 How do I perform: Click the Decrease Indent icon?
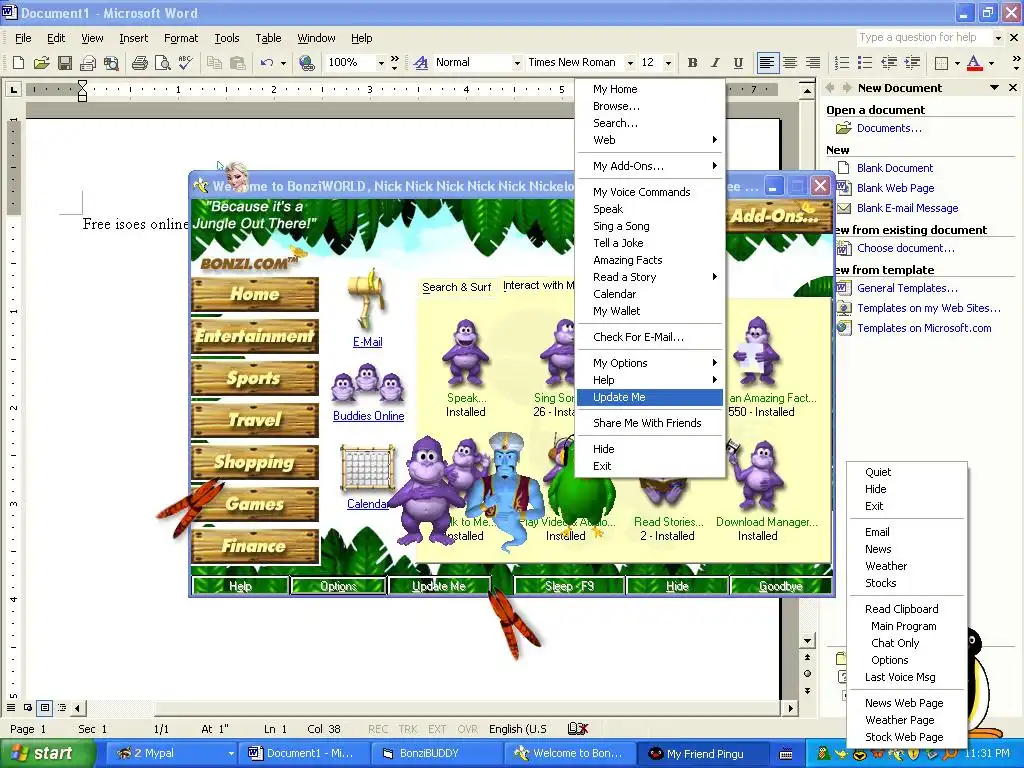(889, 63)
